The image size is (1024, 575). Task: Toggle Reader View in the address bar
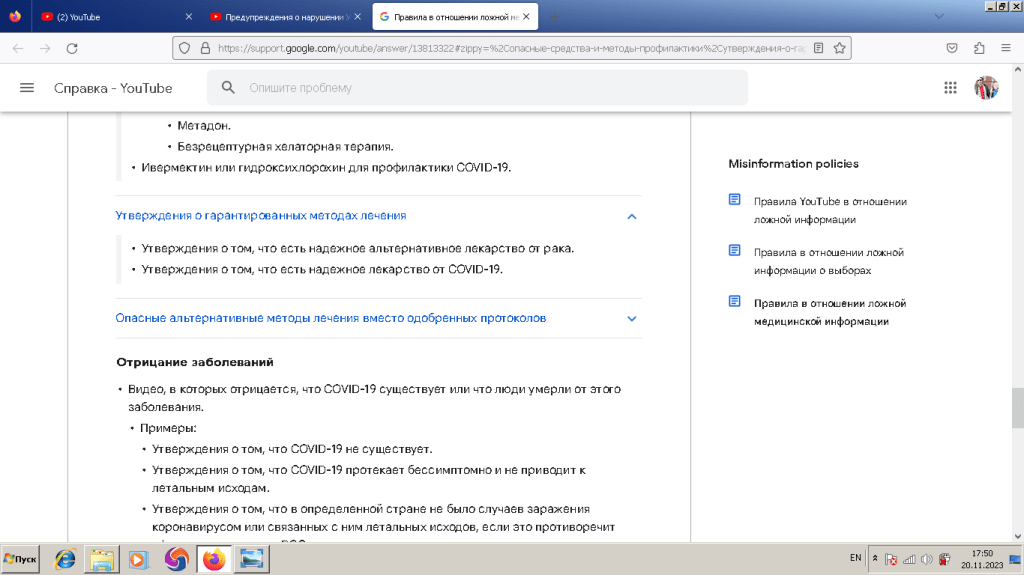pyautogui.click(x=819, y=48)
